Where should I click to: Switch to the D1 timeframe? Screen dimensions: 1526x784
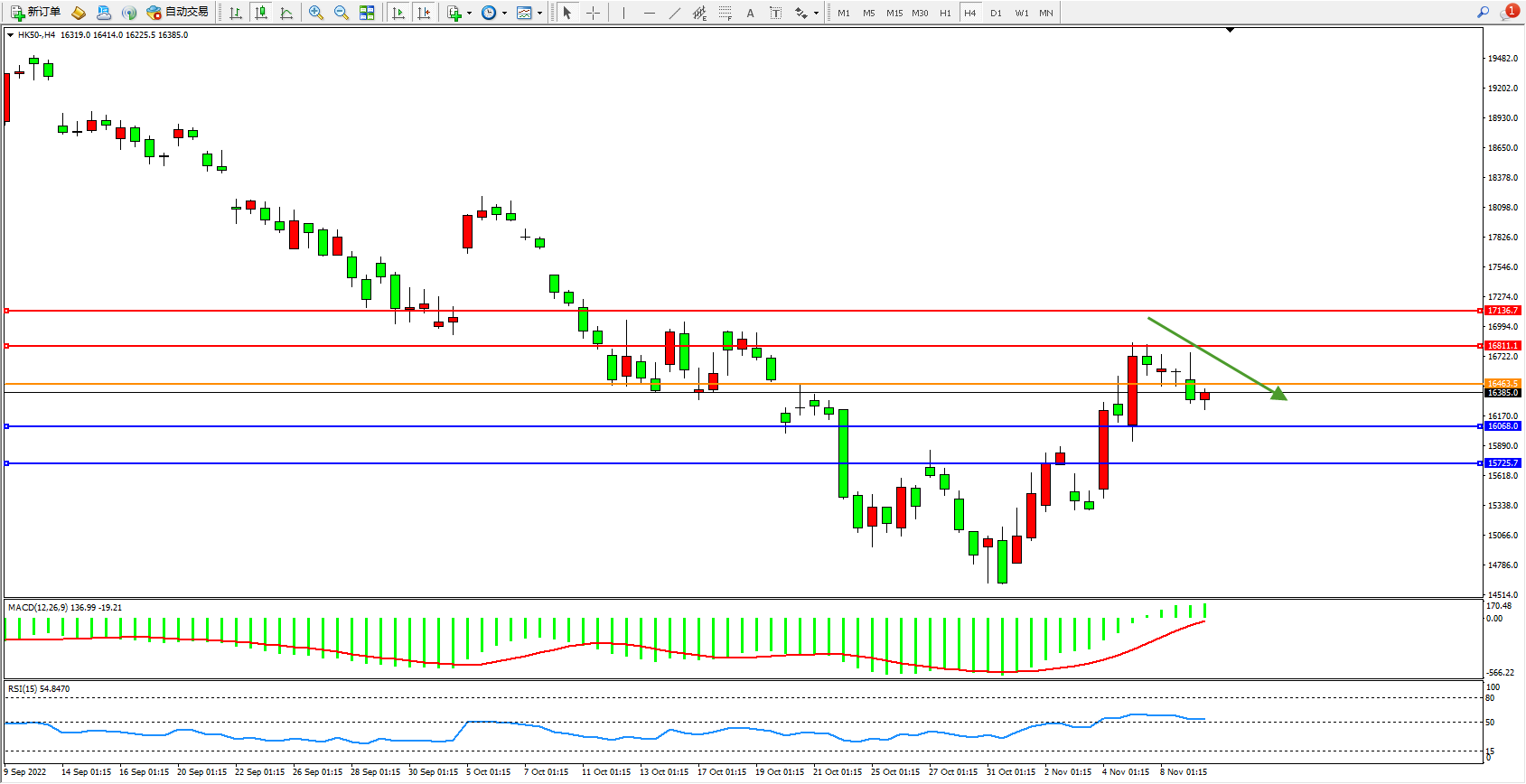[x=996, y=13]
